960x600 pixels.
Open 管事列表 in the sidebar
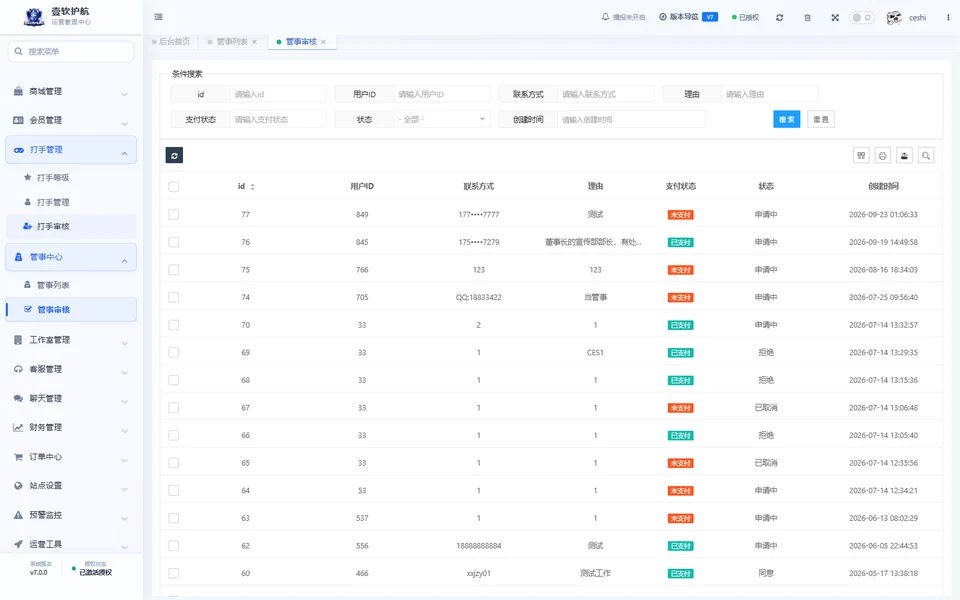71,285
